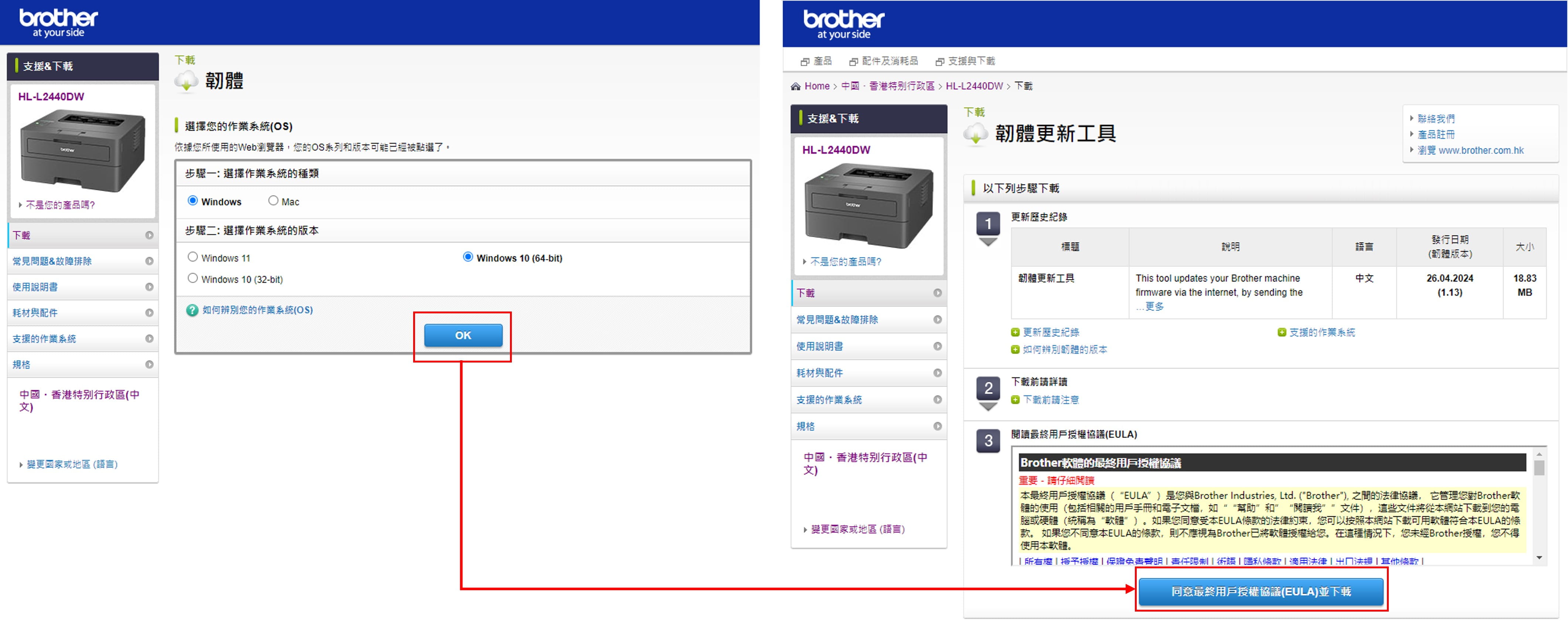Click HL-L2440DW title in left sidebar
Viewport: 1568px width, 633px height.
pyautogui.click(x=51, y=97)
